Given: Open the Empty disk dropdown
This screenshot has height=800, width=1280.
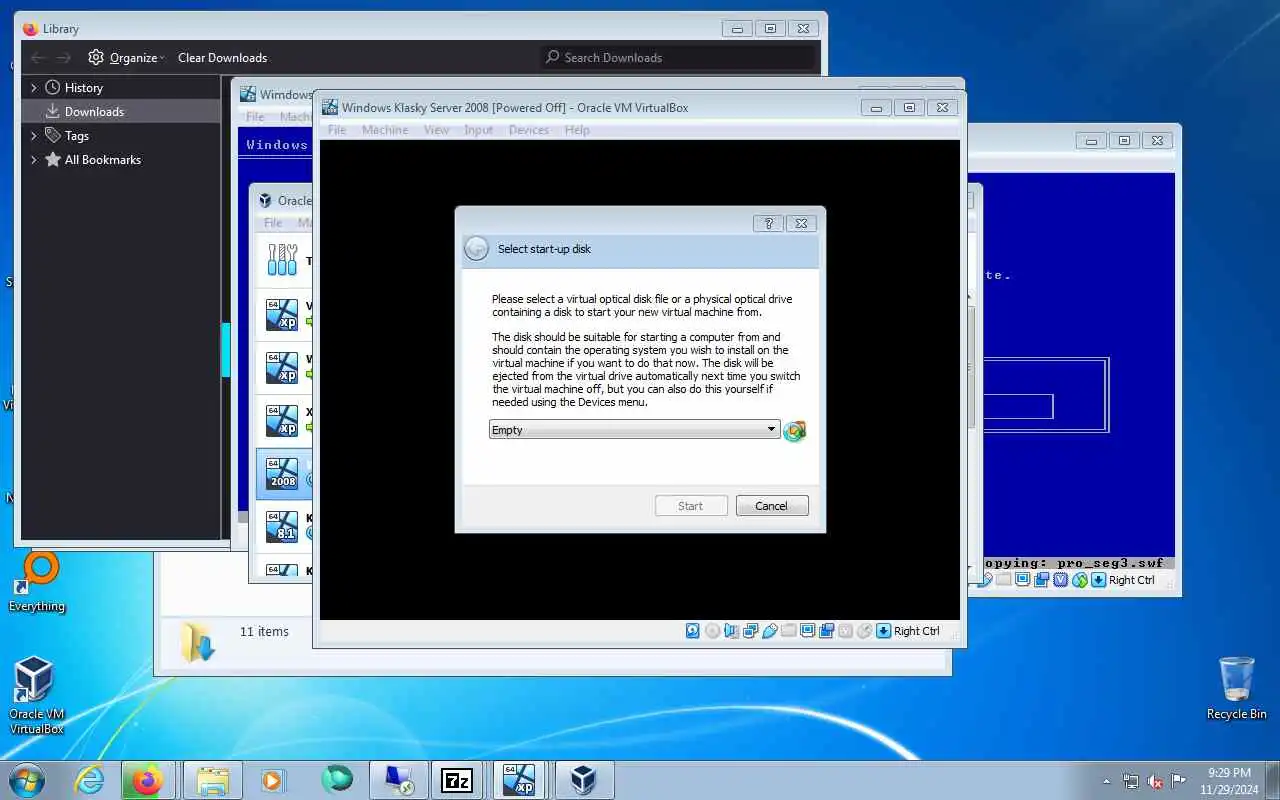Looking at the screenshot, I should pyautogui.click(x=634, y=430).
